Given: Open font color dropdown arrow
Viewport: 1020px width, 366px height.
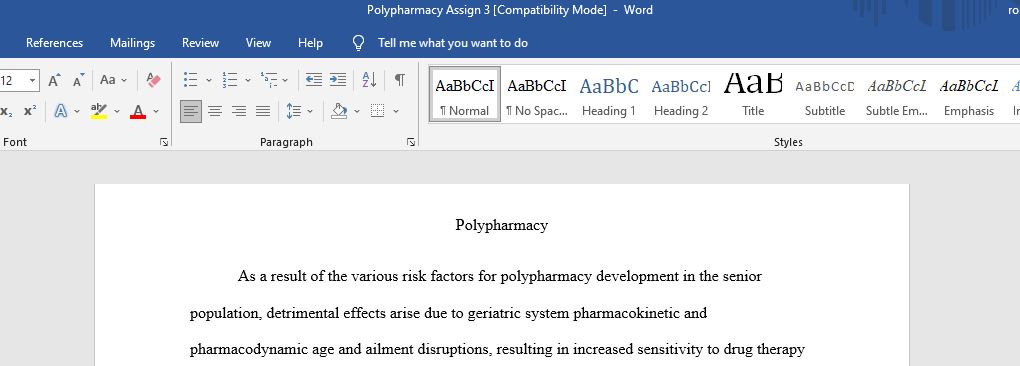Looking at the screenshot, I should (156, 112).
